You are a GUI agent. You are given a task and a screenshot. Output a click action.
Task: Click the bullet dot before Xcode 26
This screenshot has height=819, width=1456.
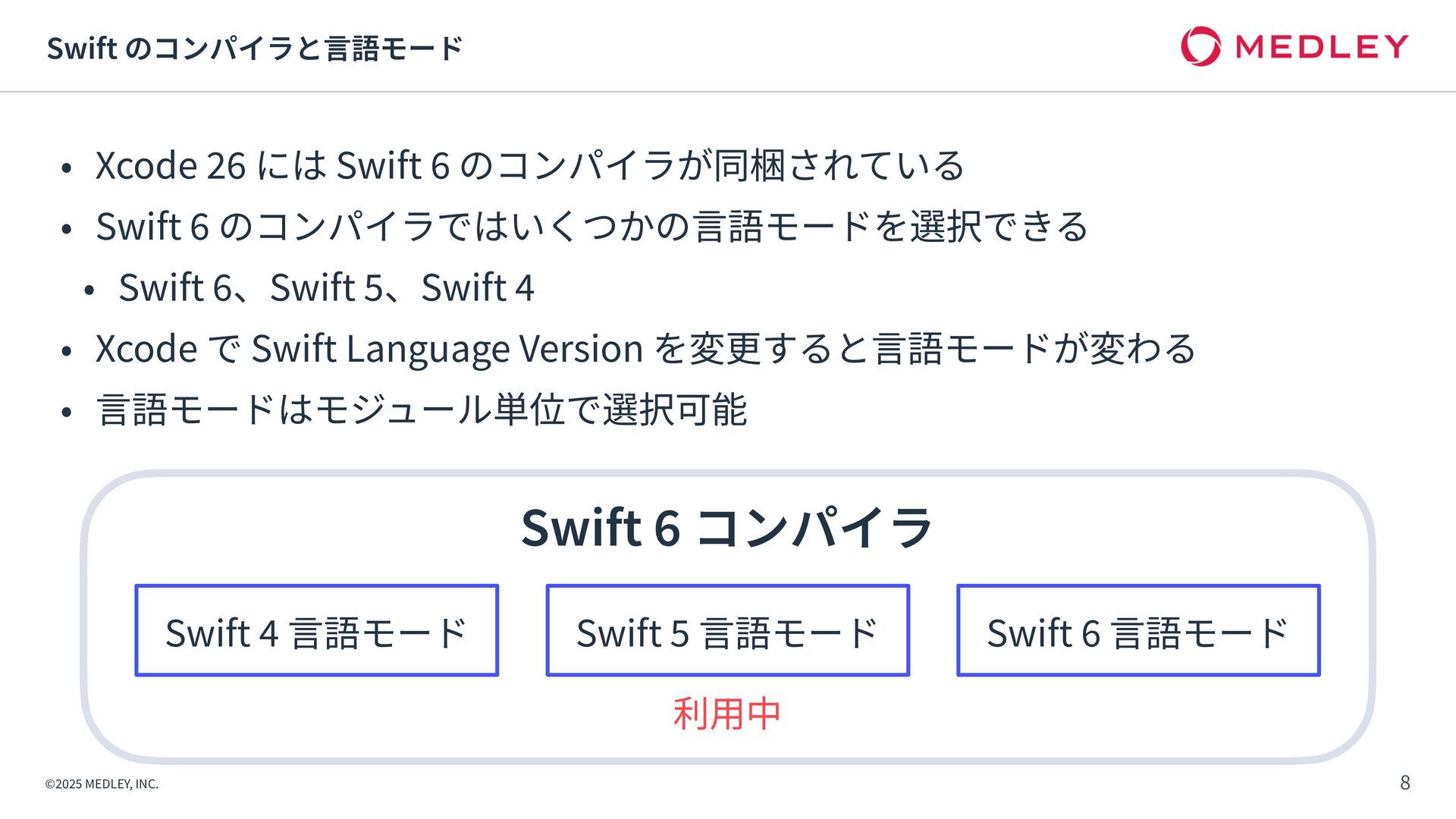[67, 168]
